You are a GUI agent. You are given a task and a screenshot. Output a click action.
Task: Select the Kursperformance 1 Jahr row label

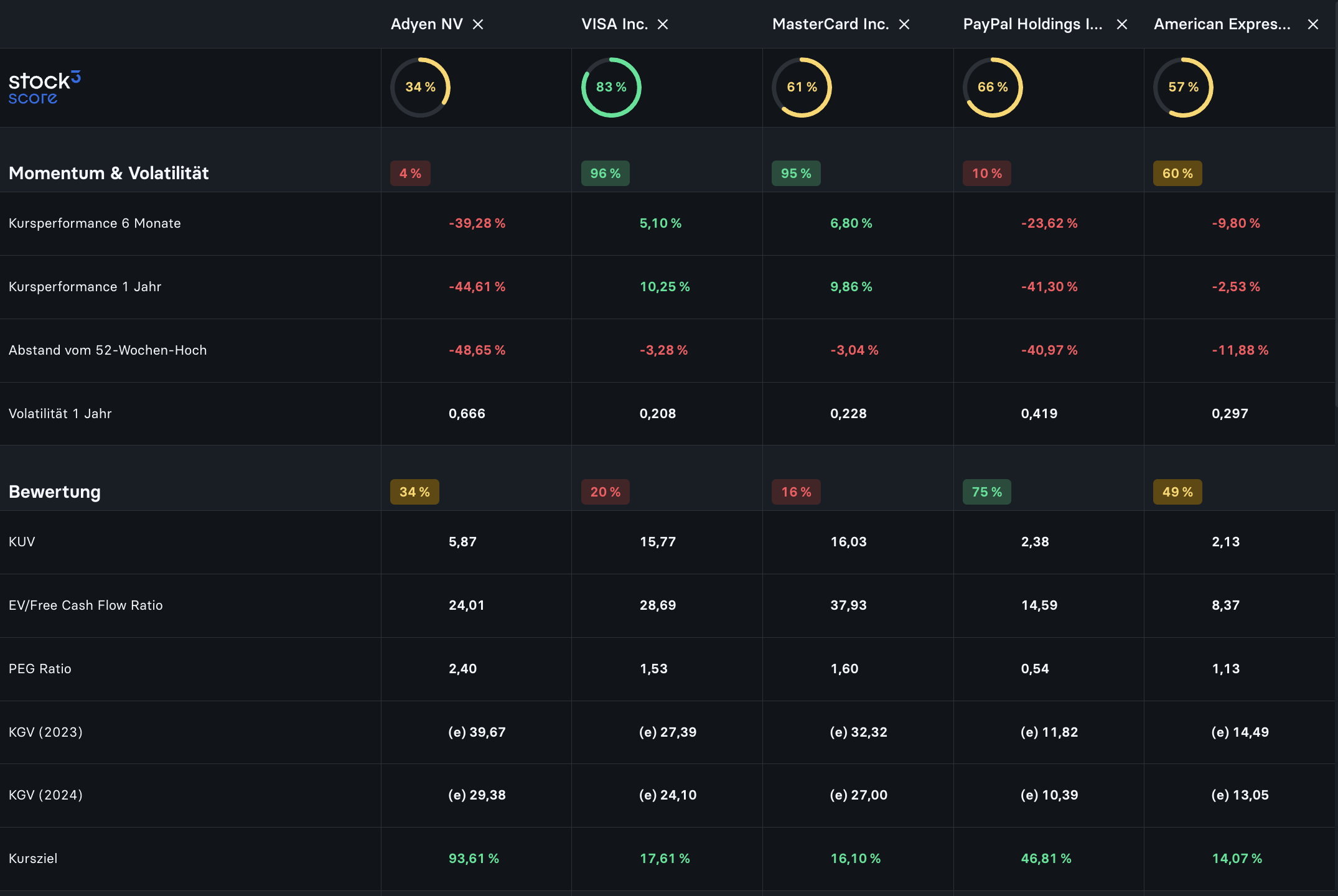pyautogui.click(x=85, y=287)
